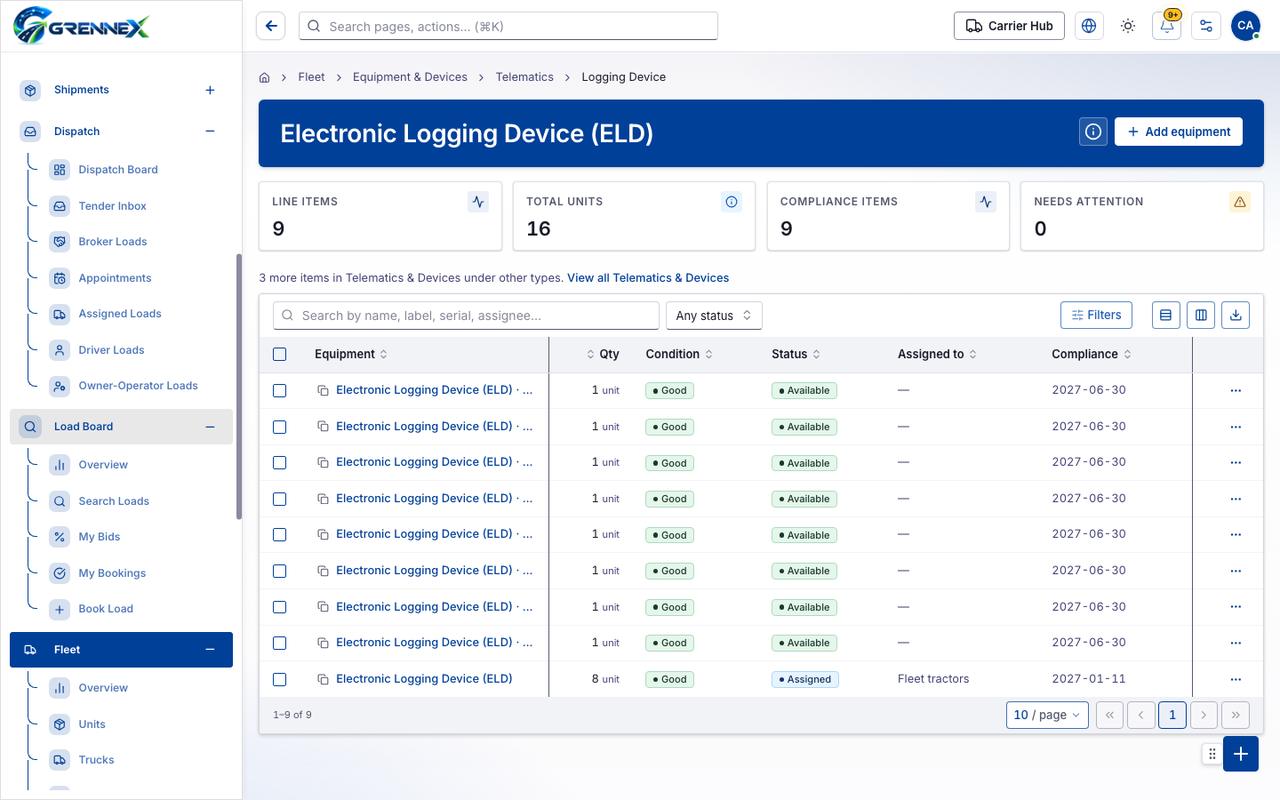Screen dimensions: 1280x800
Task: Collapse the Load Board section
Action: pos(210,427)
